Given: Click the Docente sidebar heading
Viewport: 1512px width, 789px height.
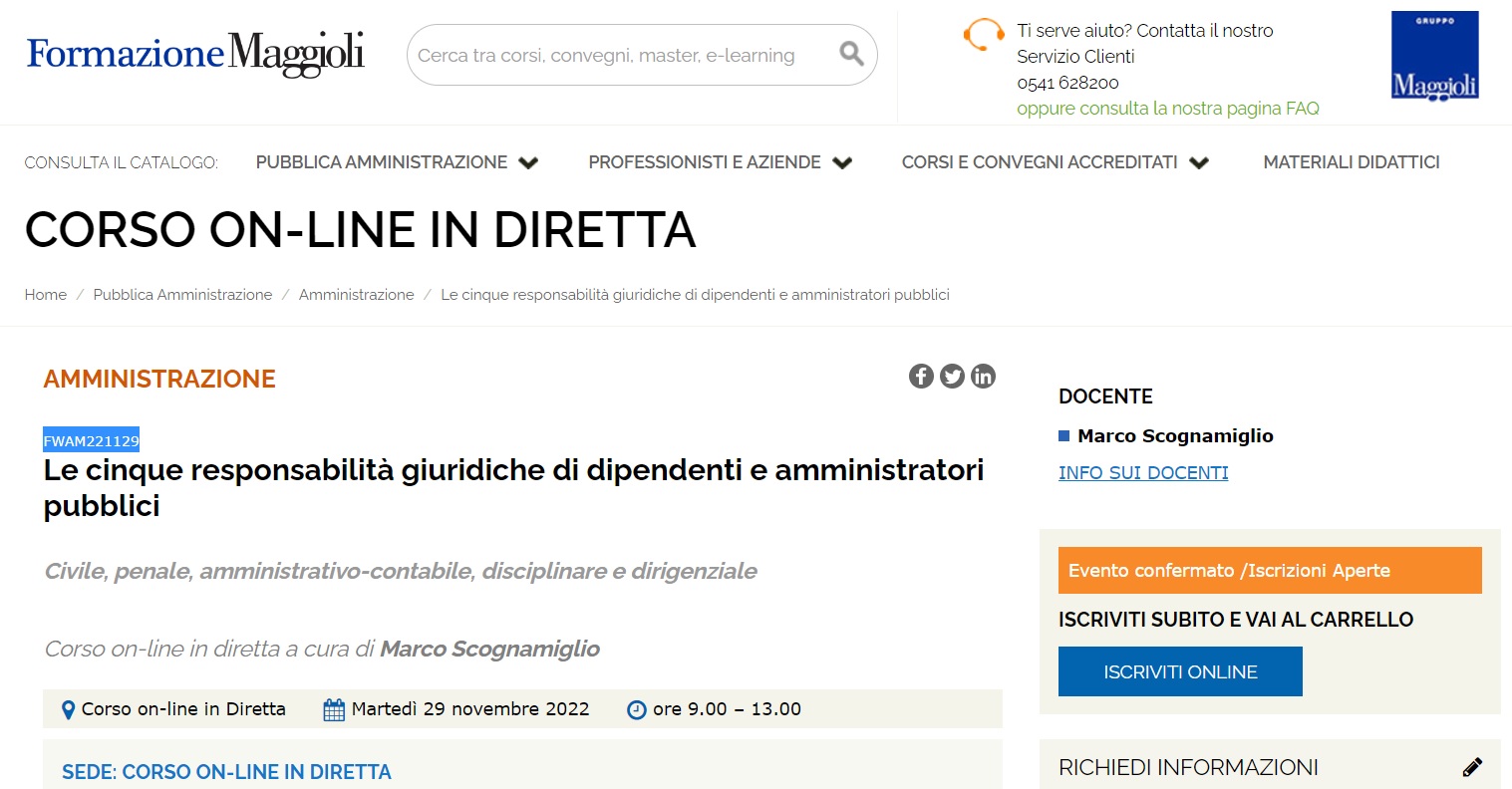Looking at the screenshot, I should click(1105, 396).
